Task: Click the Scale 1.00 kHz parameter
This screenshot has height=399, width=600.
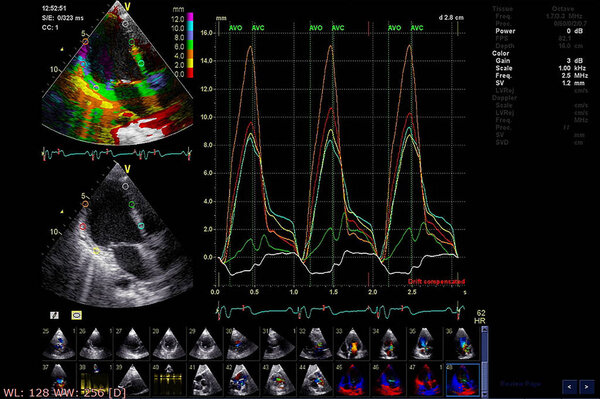Action: click(x=541, y=68)
